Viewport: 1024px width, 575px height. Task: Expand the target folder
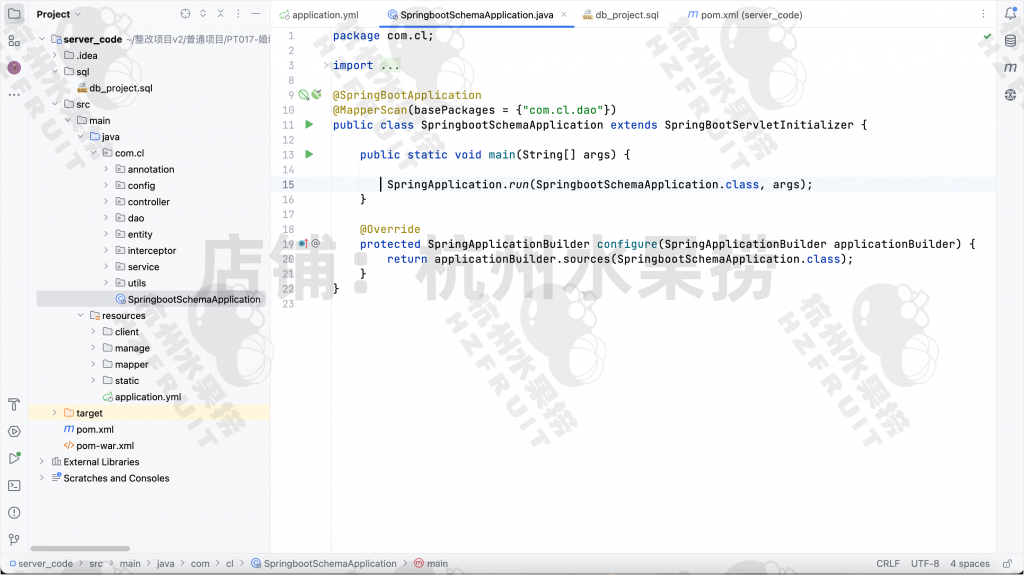click(x=55, y=413)
